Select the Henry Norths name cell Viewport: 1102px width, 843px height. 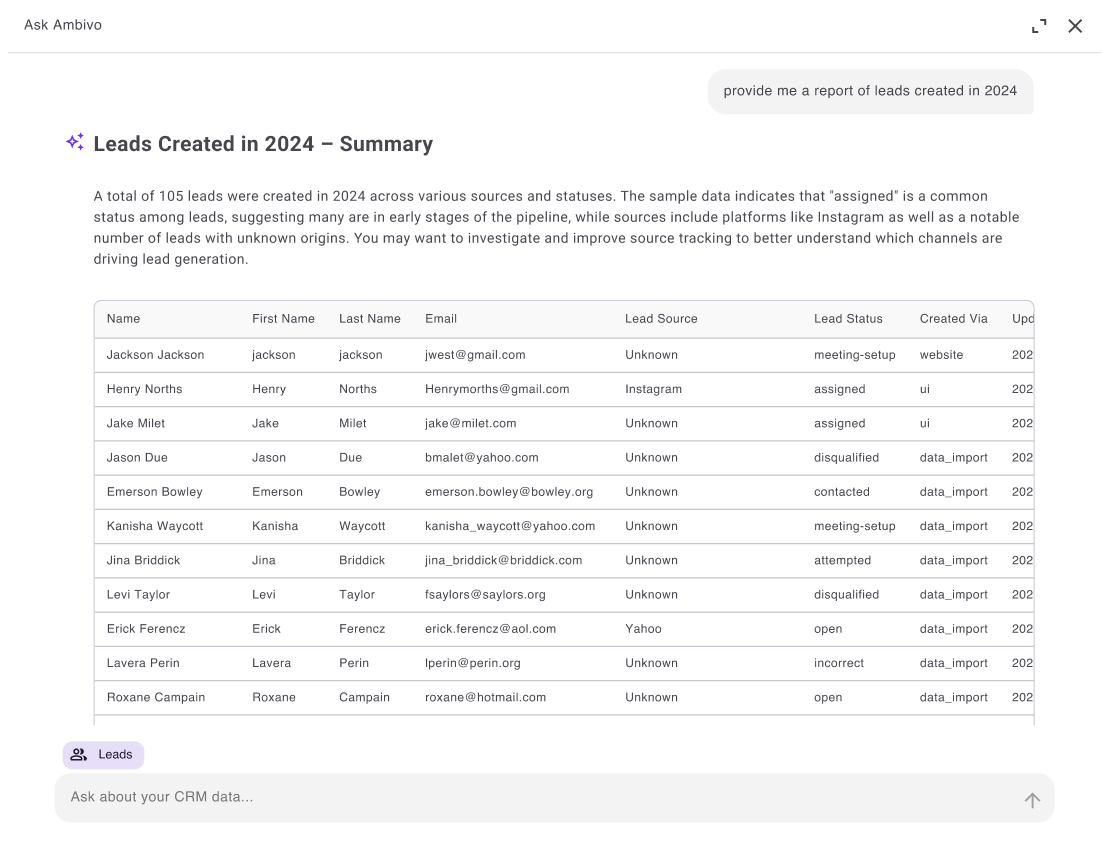[x=144, y=389]
